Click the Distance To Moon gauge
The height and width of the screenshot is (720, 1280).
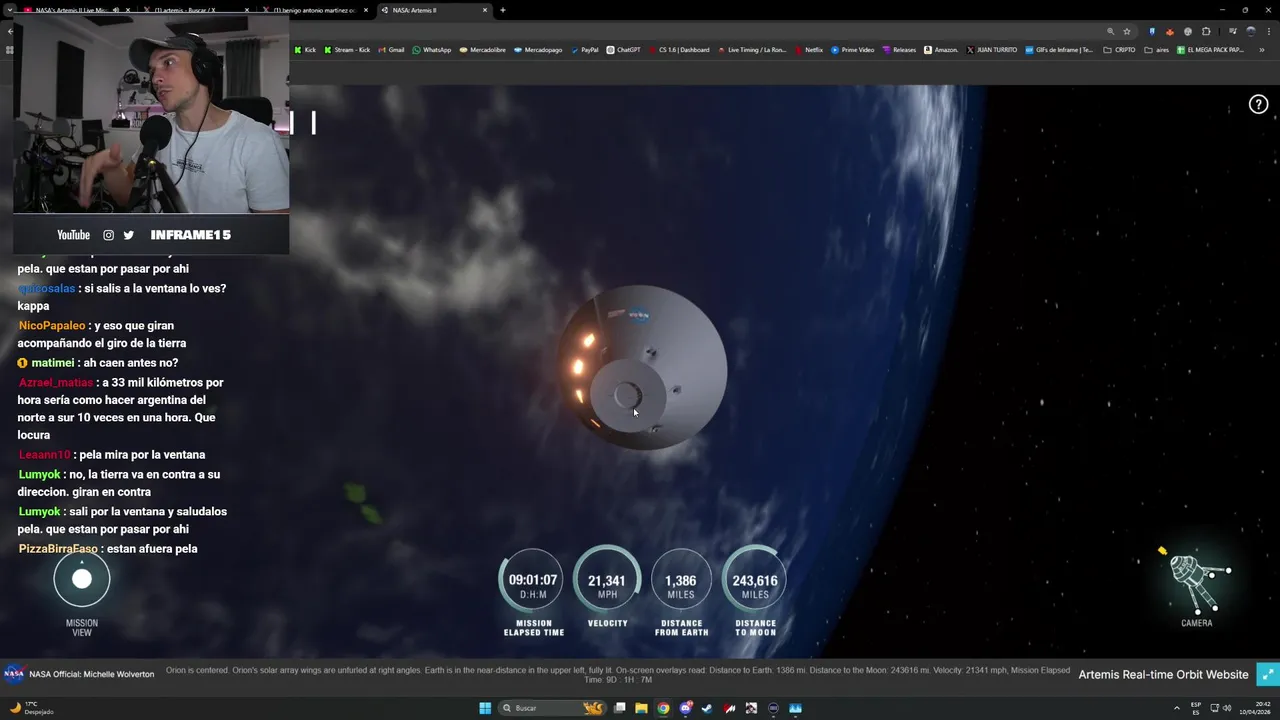click(x=755, y=579)
